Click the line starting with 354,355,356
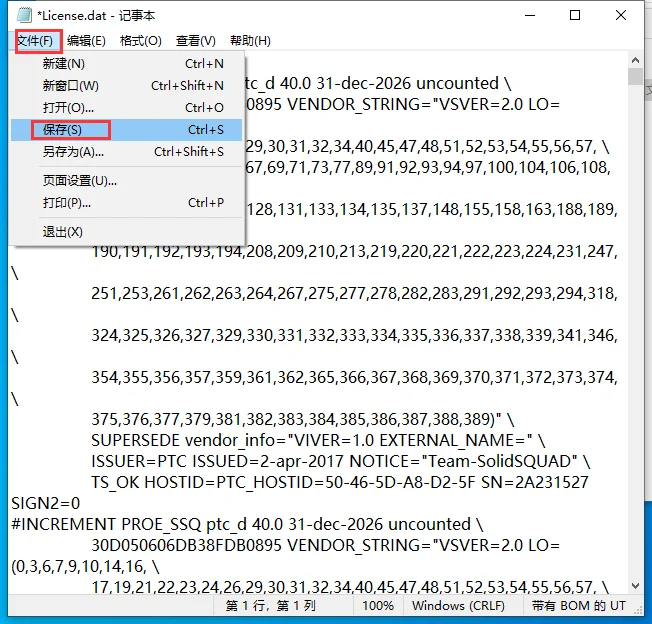 (354, 377)
